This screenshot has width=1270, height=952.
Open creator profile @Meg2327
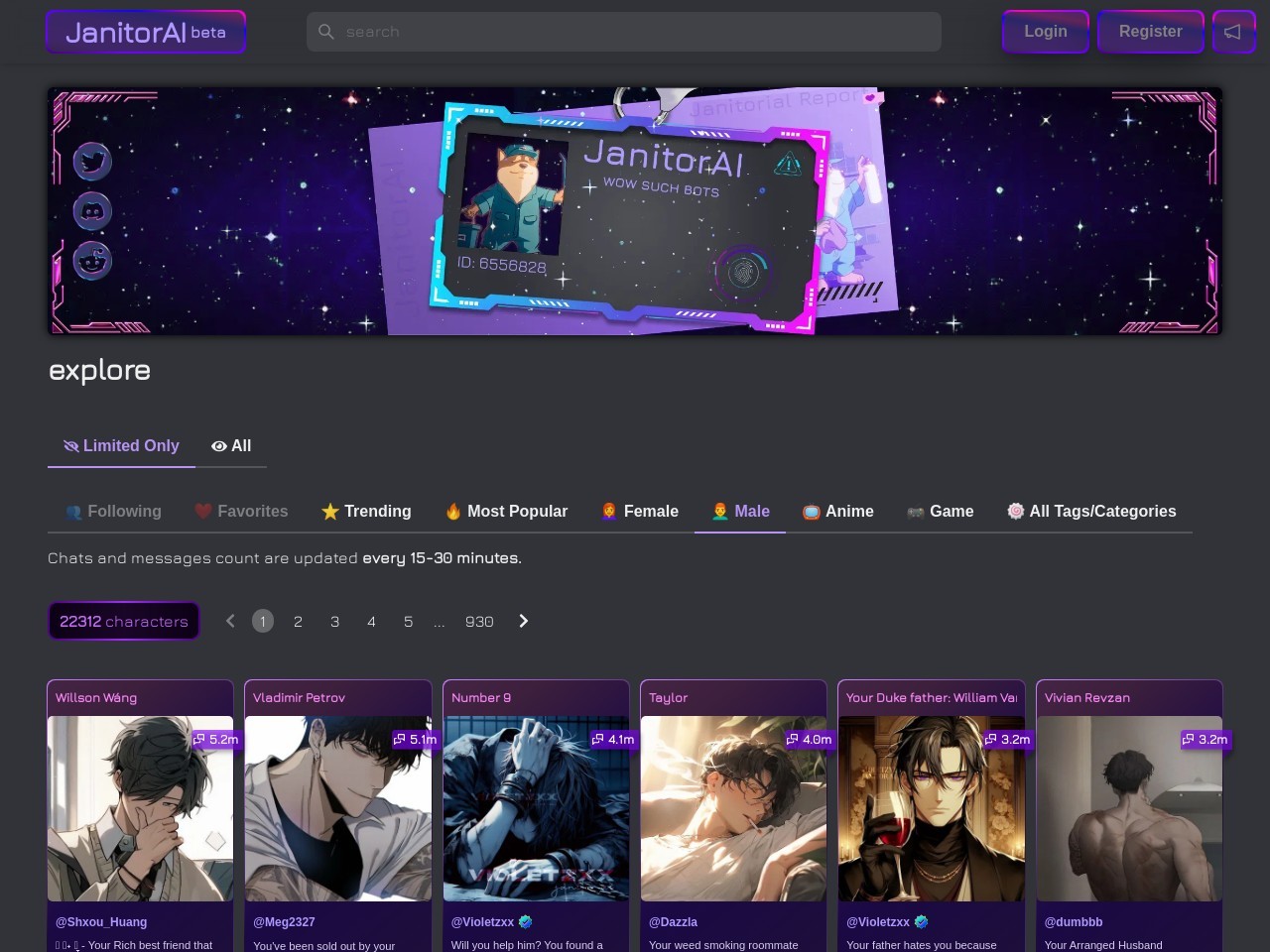(284, 922)
